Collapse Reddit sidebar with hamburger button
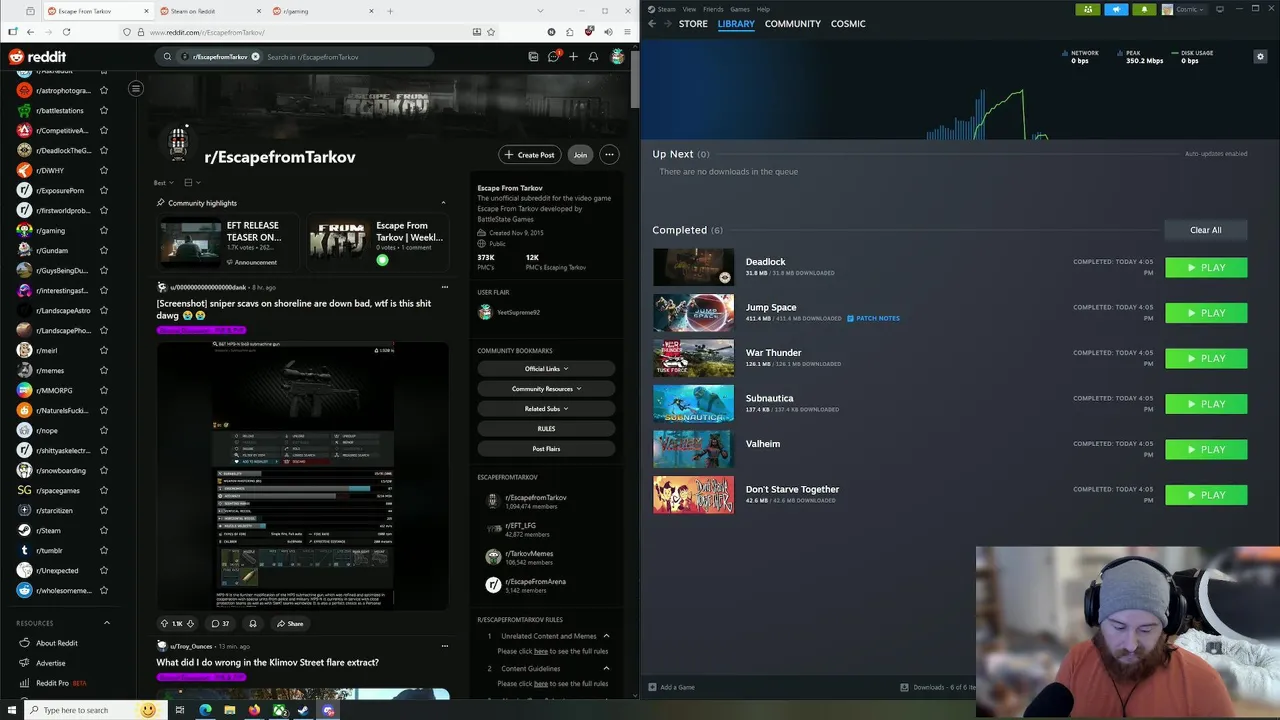Viewport: 1280px width, 720px height. point(136,88)
